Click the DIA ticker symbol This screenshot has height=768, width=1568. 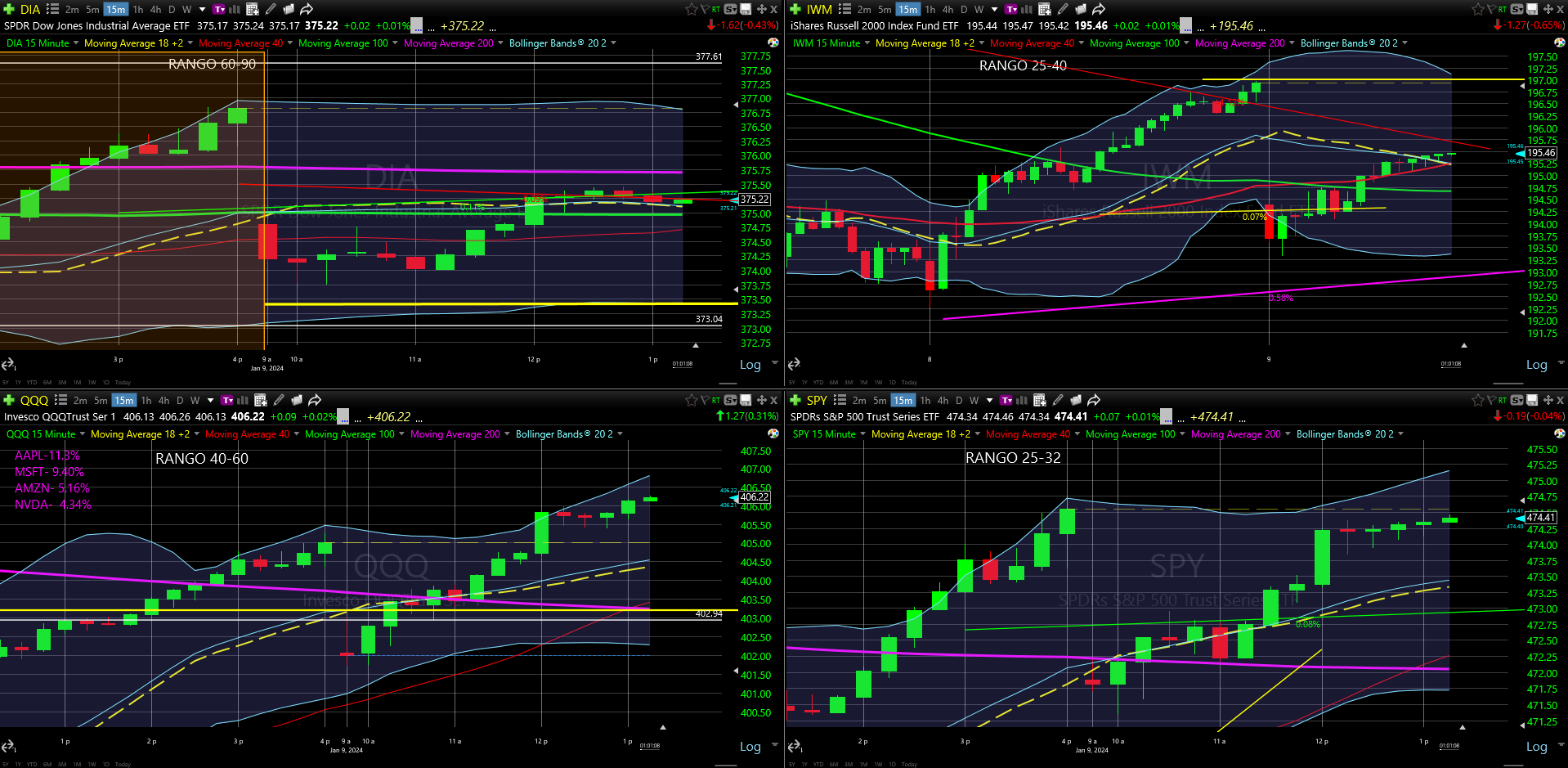click(30, 9)
